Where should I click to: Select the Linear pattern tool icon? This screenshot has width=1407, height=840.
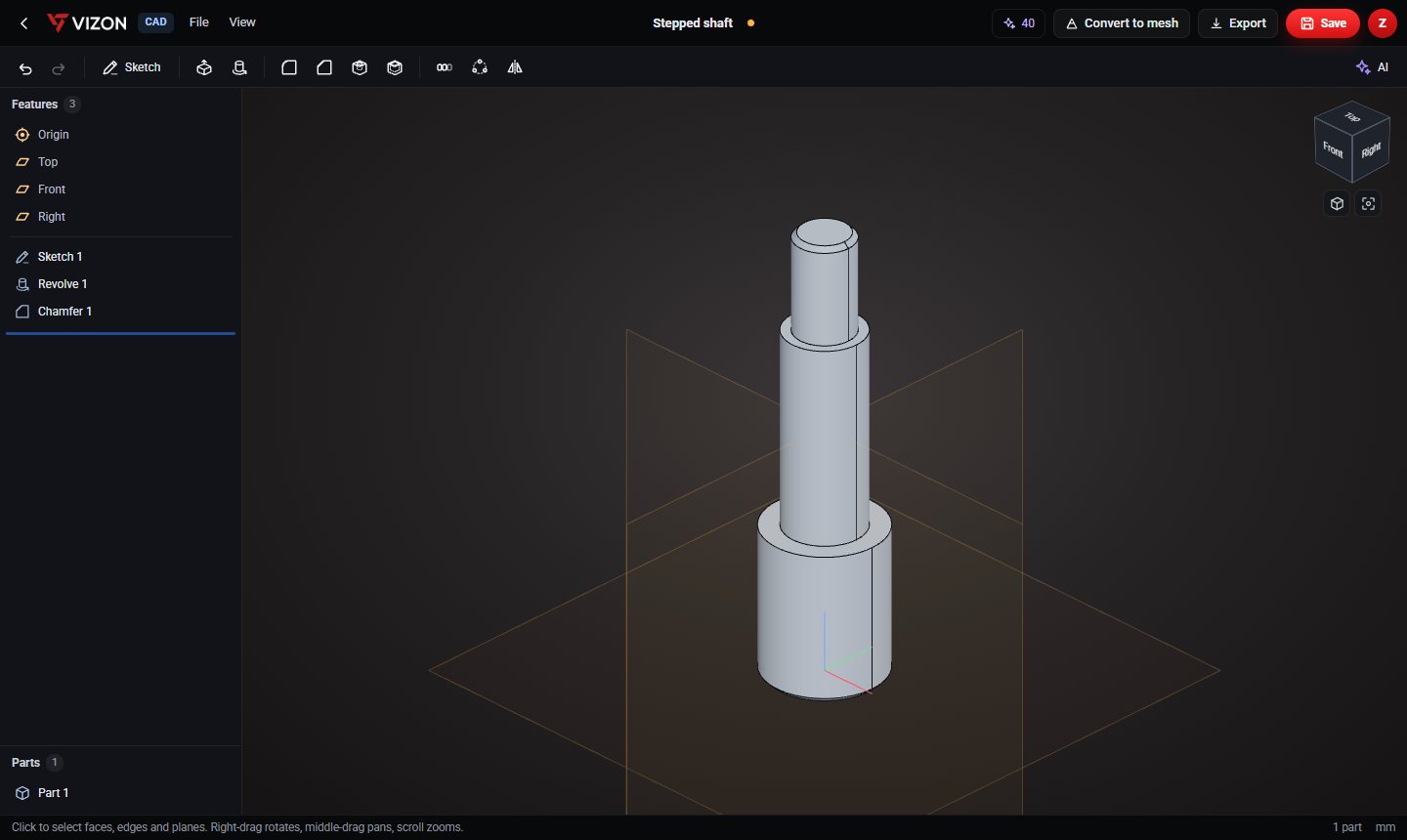pos(445,67)
